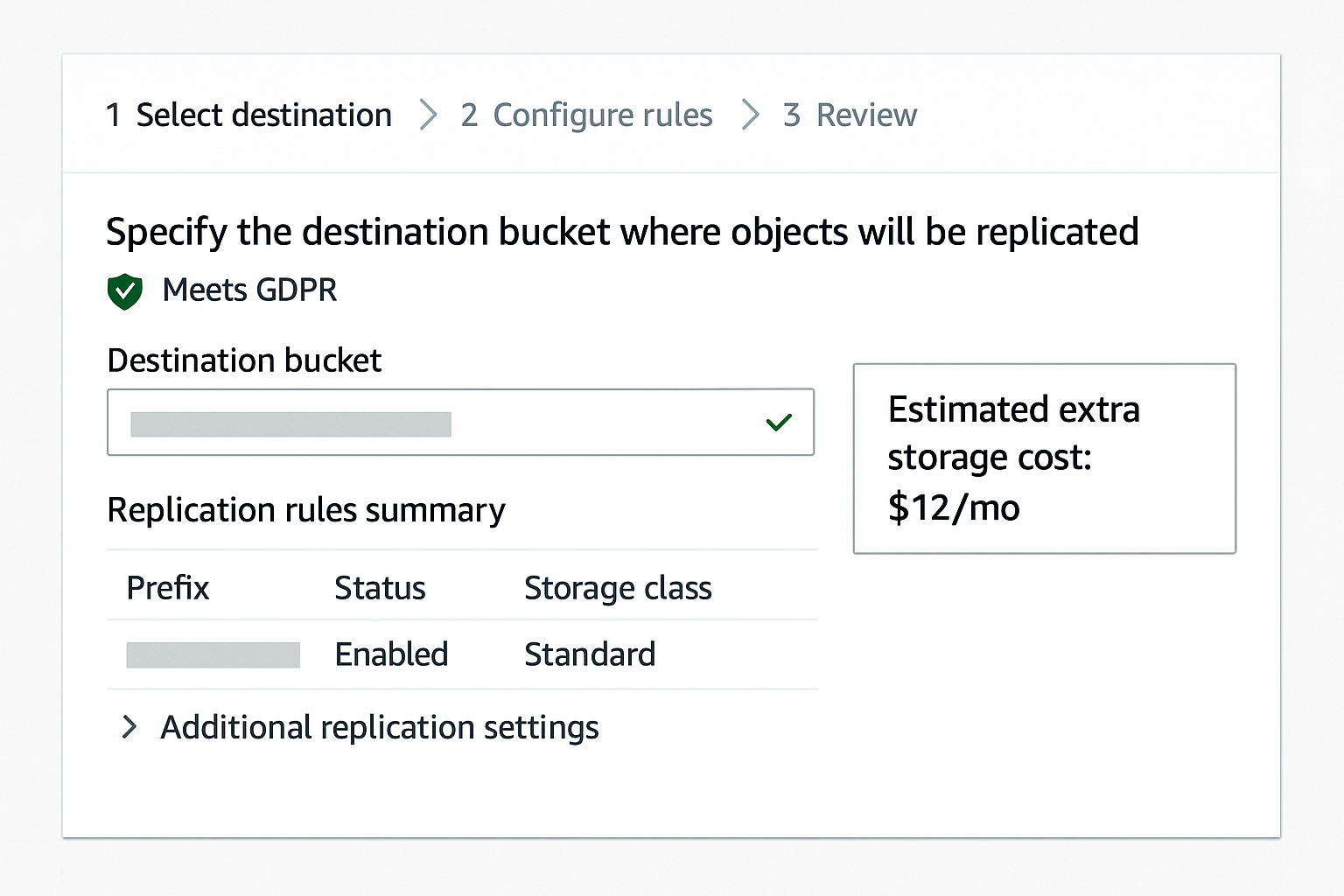Click the Meets GDPR label
This screenshot has height=896, width=1344.
click(x=249, y=290)
